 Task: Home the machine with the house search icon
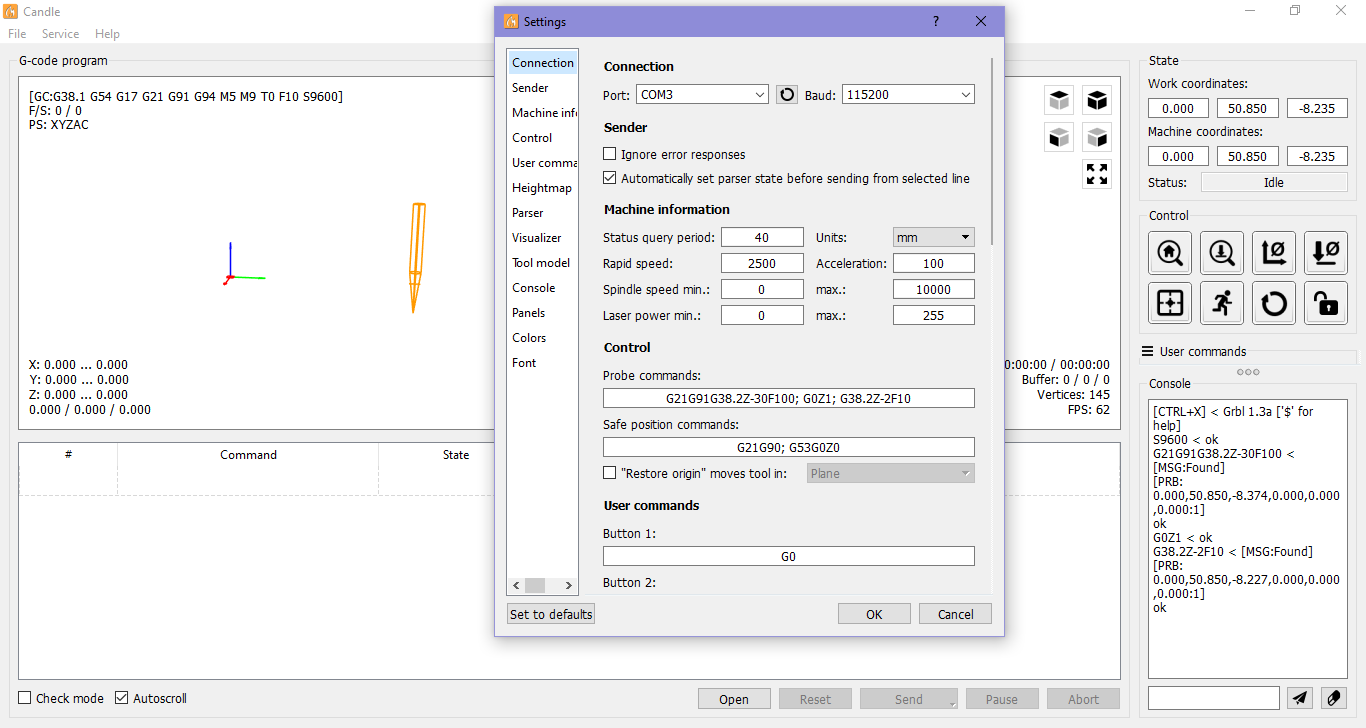[x=1170, y=253]
